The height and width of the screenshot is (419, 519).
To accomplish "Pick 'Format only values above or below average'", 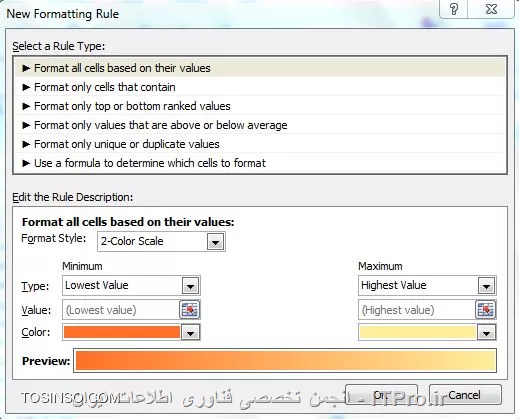I will pyautogui.click(x=260, y=125).
